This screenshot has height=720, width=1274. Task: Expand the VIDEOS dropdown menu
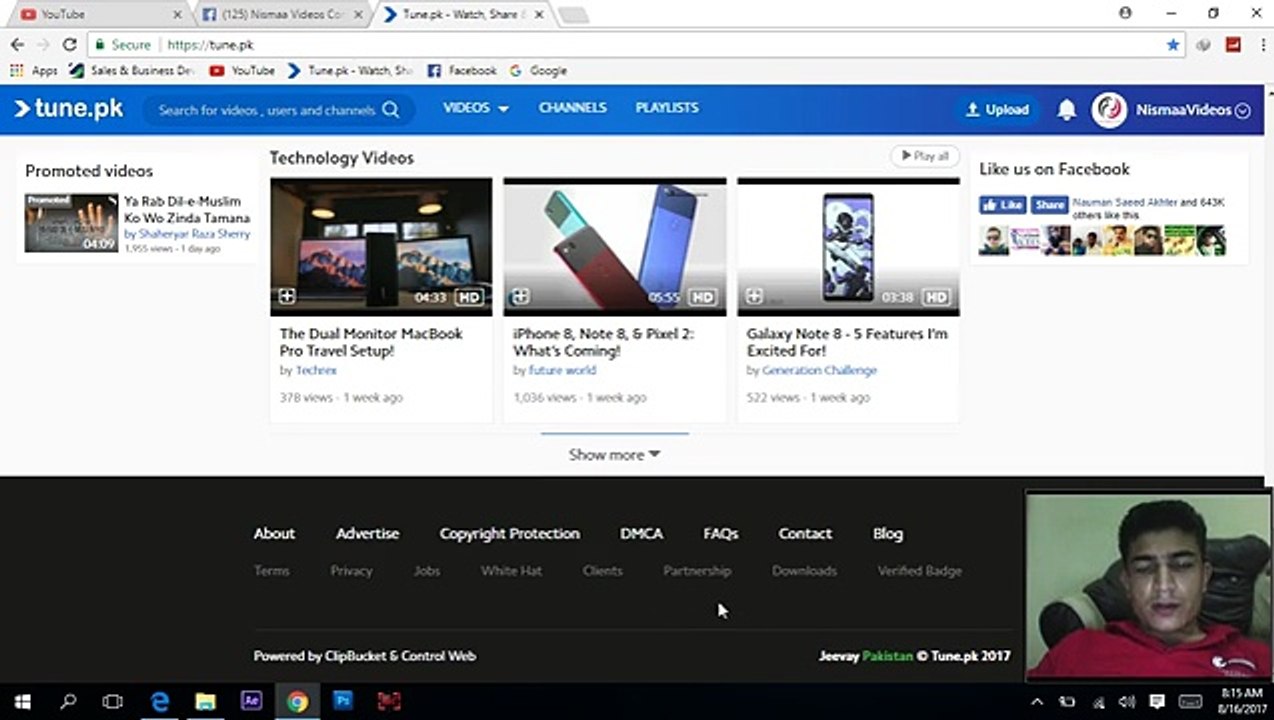476,108
